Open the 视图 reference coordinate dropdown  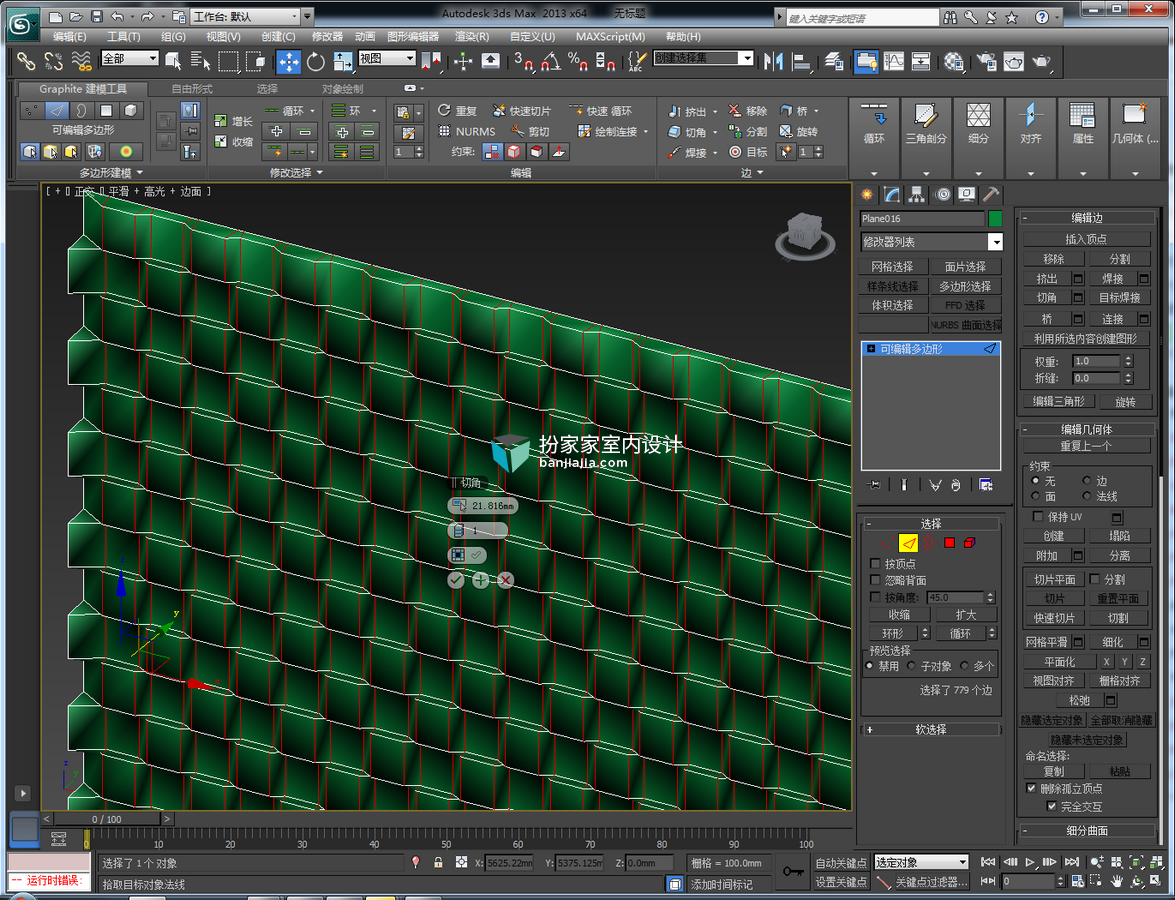[x=387, y=58]
